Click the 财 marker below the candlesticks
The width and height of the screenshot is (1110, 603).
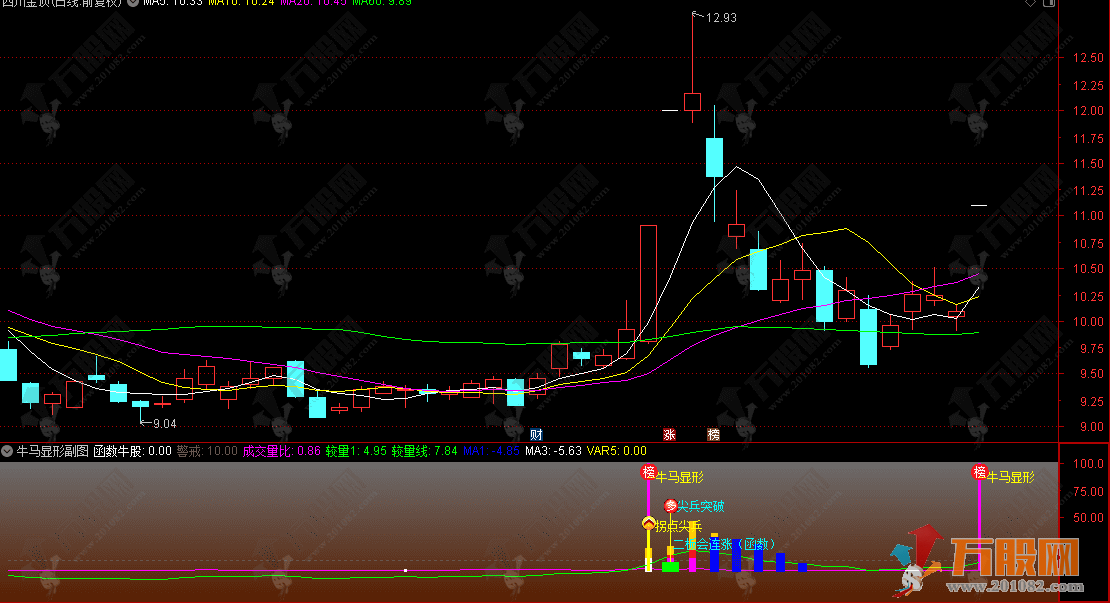tap(537, 434)
